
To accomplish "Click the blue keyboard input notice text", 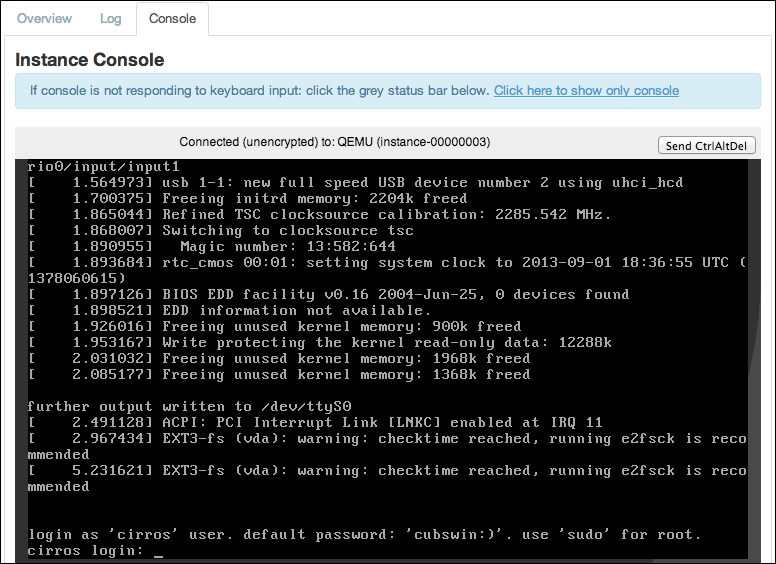I will coord(260,91).
